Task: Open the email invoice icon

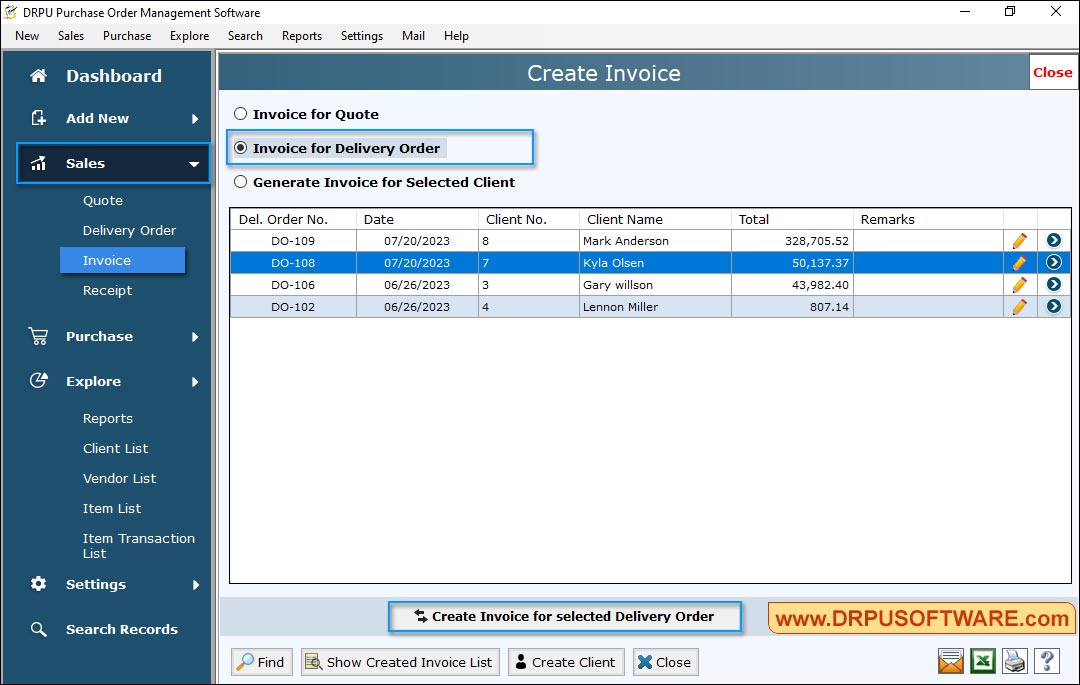Action: (x=950, y=661)
